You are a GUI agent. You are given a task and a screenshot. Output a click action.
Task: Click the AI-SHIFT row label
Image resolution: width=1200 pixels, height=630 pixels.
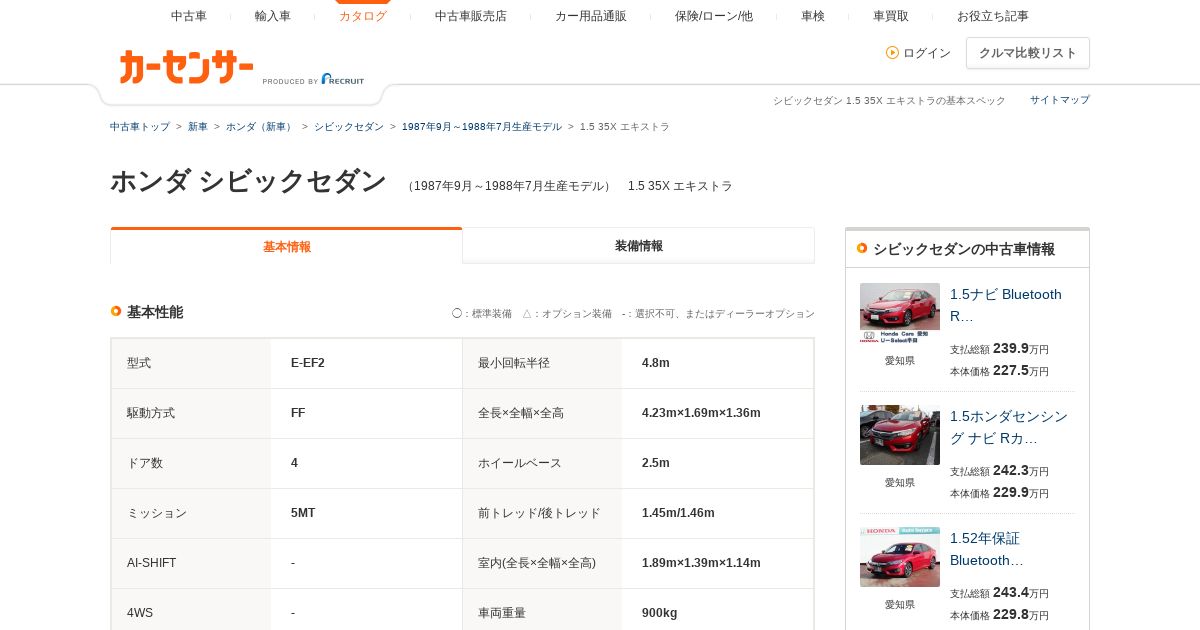[152, 563]
